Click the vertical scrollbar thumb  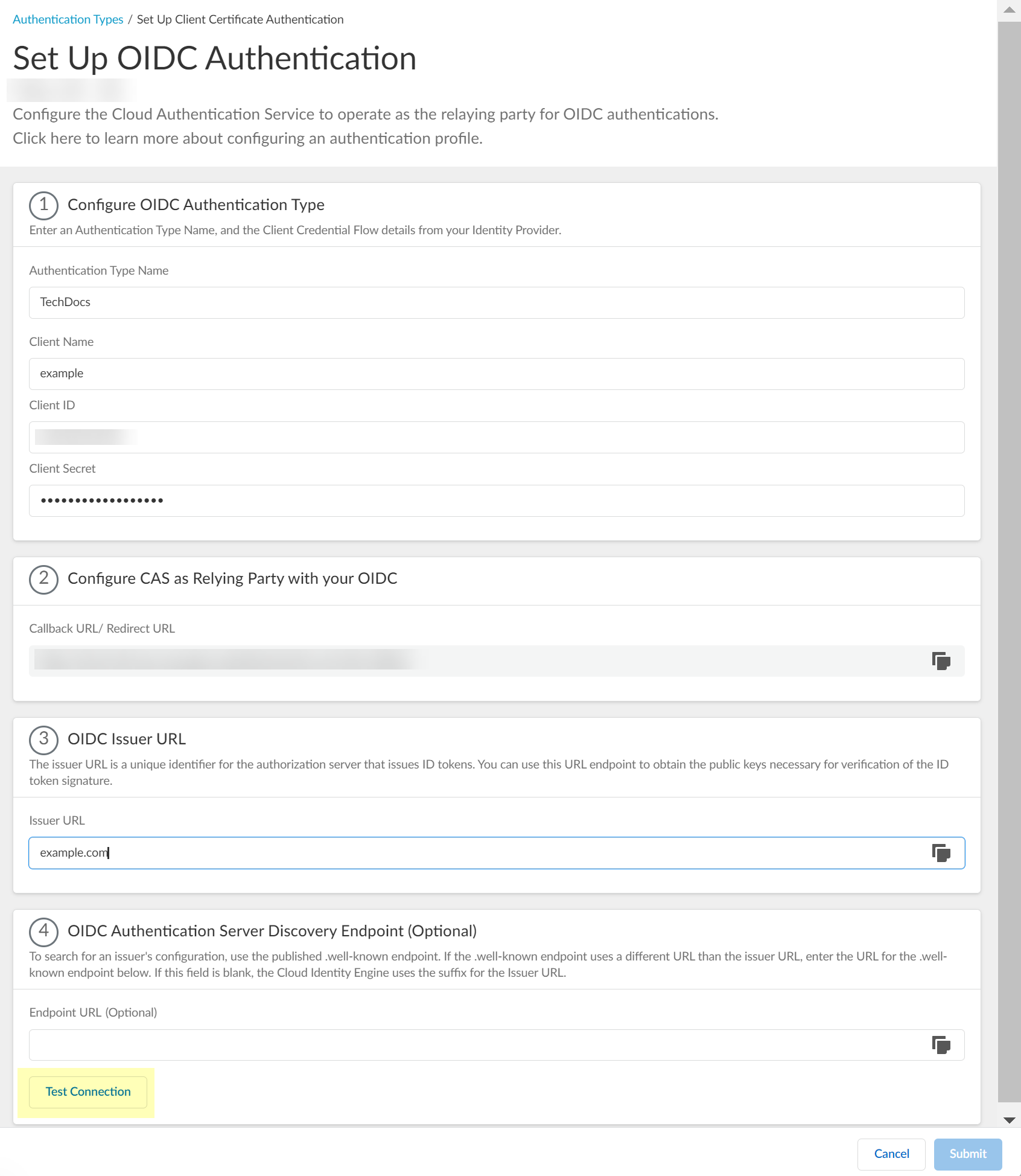click(1009, 561)
